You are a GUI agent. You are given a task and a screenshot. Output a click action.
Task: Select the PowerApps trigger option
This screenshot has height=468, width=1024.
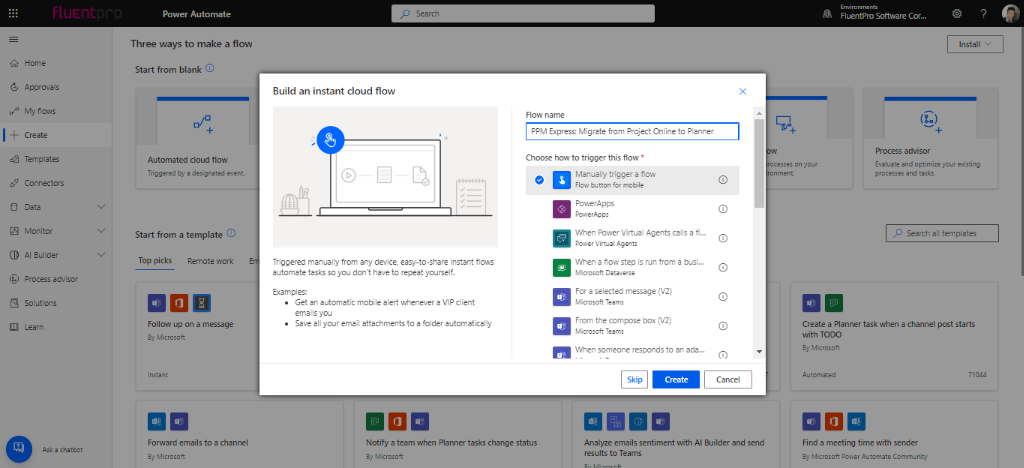click(x=632, y=209)
